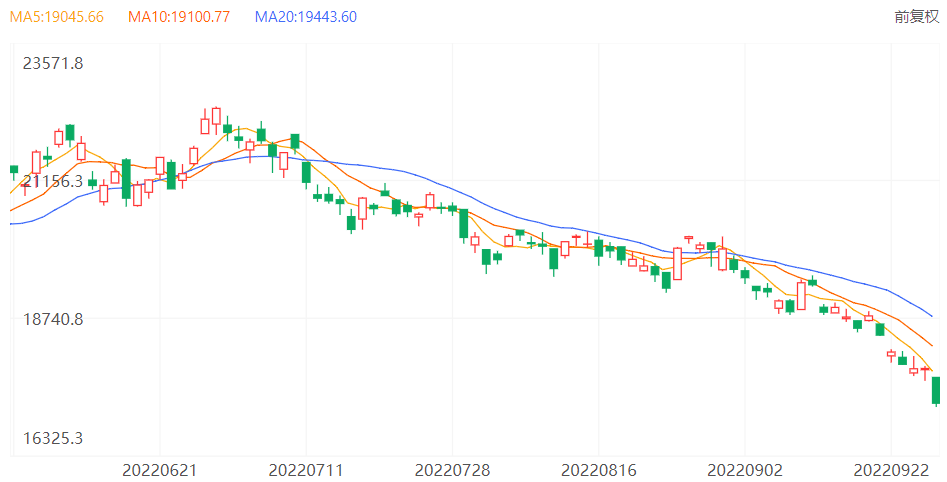Click the 20220728 date axis label
Screen dimensions: 947x482
452,470
